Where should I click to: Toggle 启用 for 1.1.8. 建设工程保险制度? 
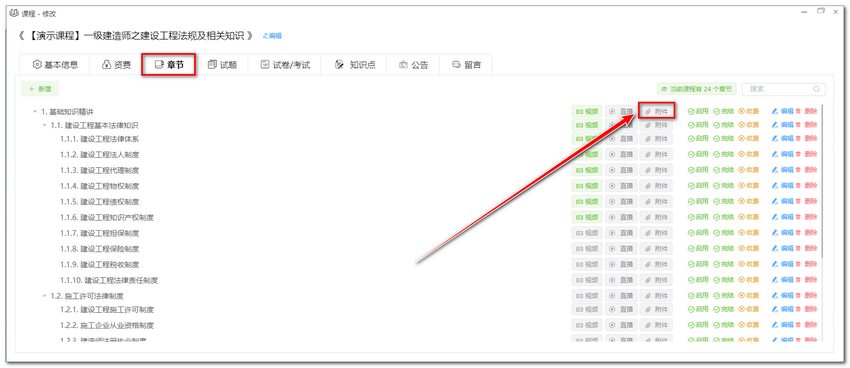(698, 249)
